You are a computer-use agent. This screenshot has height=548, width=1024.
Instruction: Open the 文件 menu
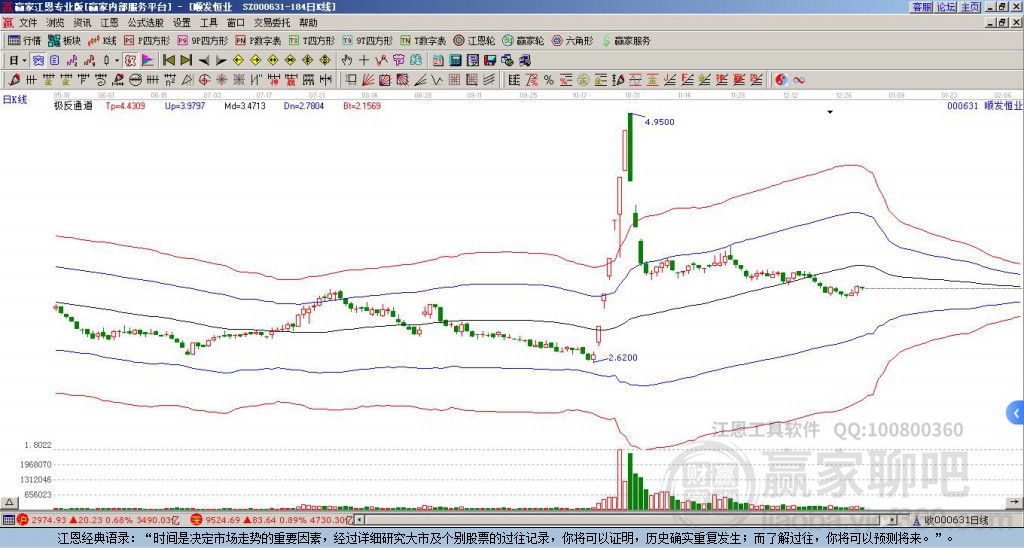click(x=28, y=23)
